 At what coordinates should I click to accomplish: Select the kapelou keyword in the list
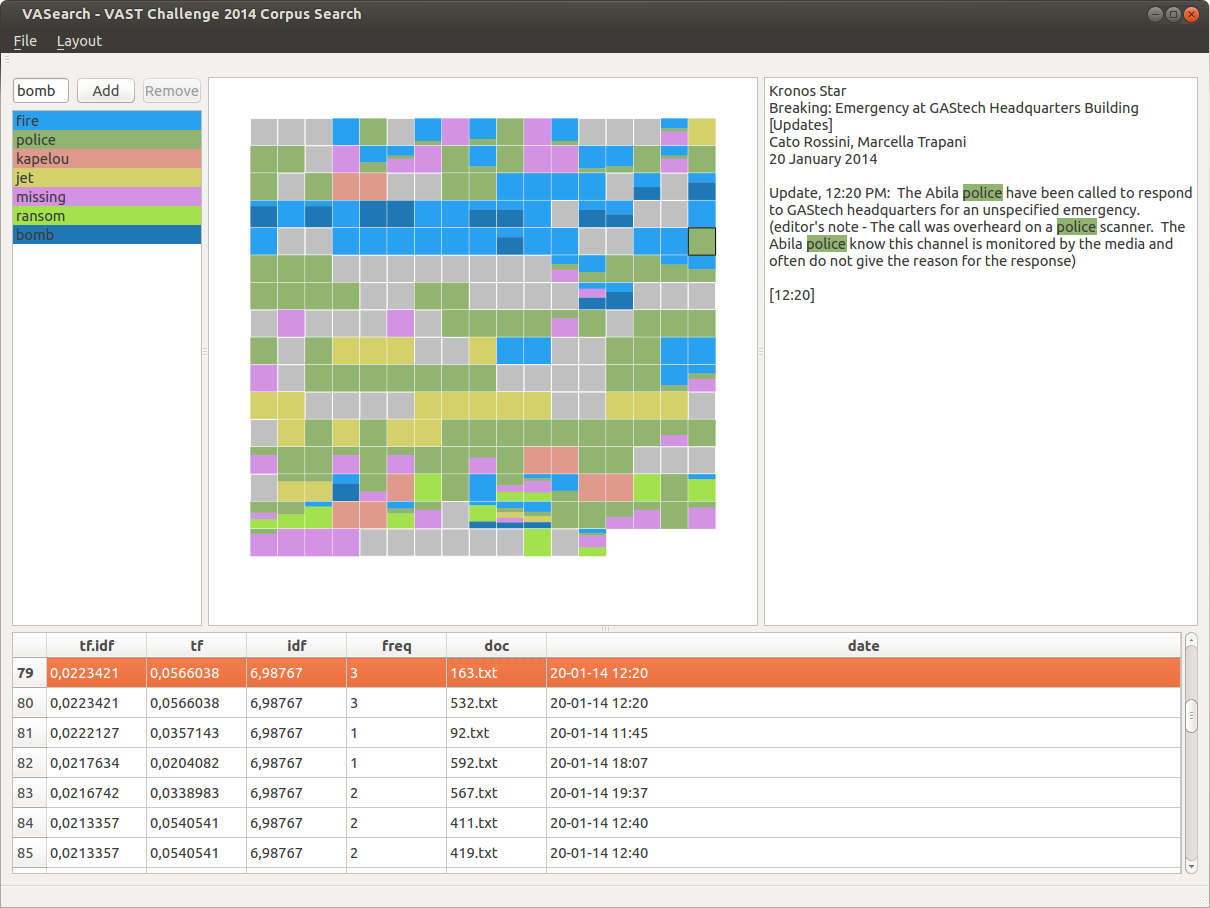click(107, 159)
